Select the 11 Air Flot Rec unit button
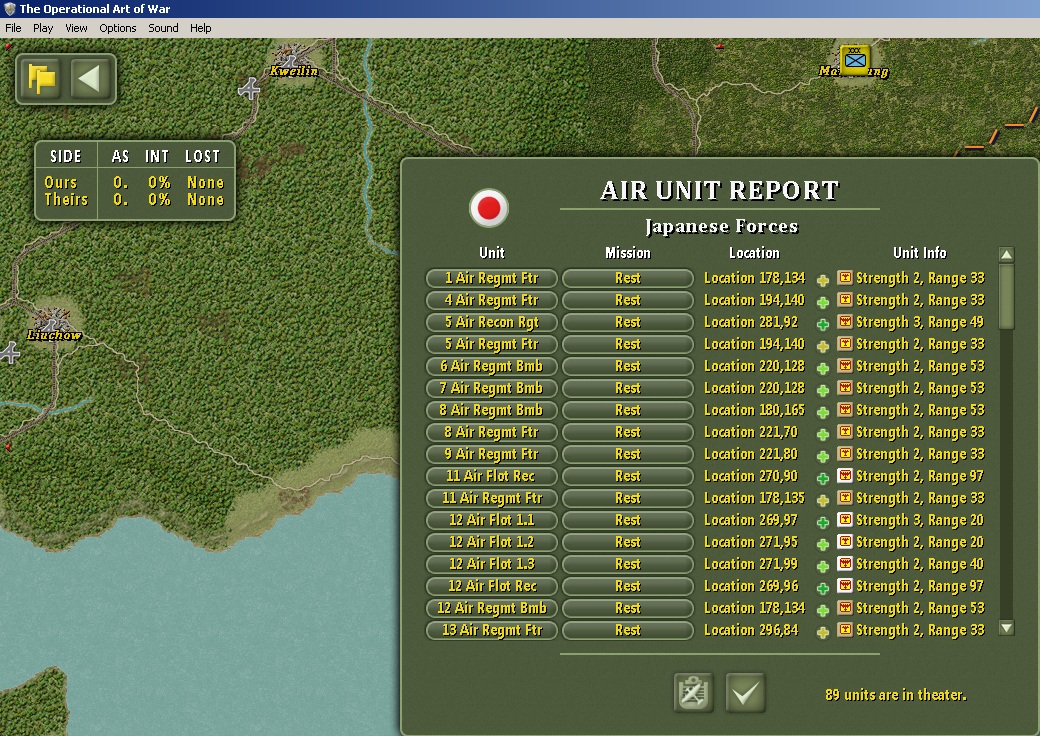 (x=491, y=476)
